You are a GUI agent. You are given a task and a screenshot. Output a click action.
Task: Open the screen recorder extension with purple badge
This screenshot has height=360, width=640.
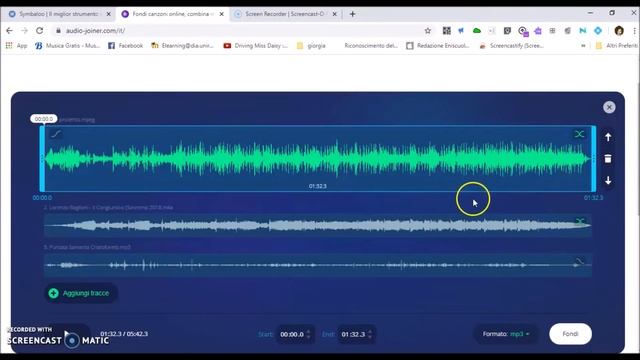[x=523, y=31]
